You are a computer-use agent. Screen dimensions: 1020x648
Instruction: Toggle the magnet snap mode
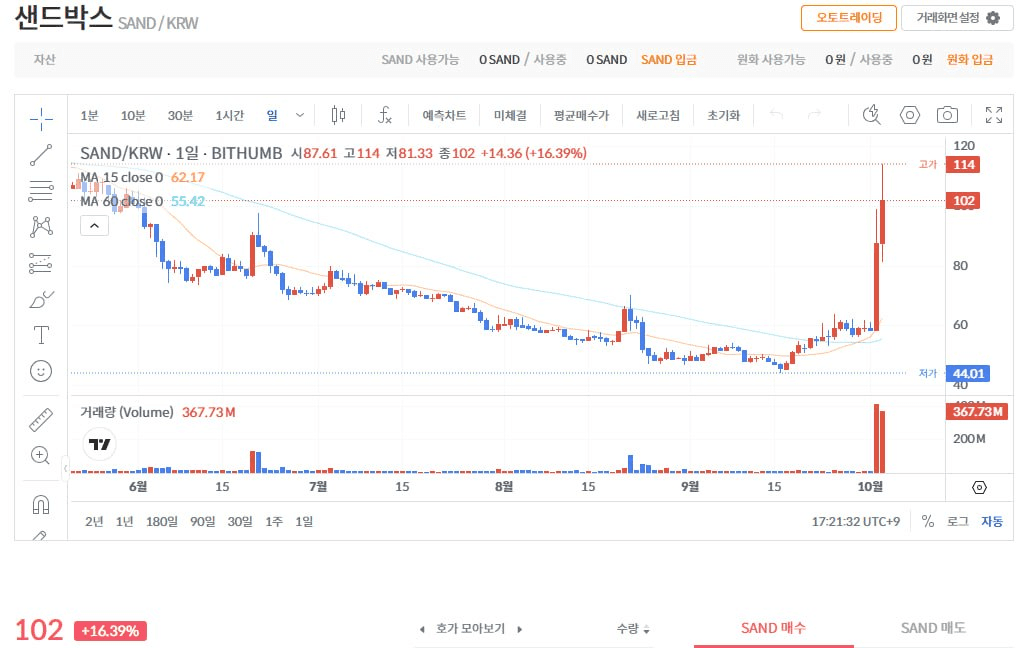click(x=41, y=504)
